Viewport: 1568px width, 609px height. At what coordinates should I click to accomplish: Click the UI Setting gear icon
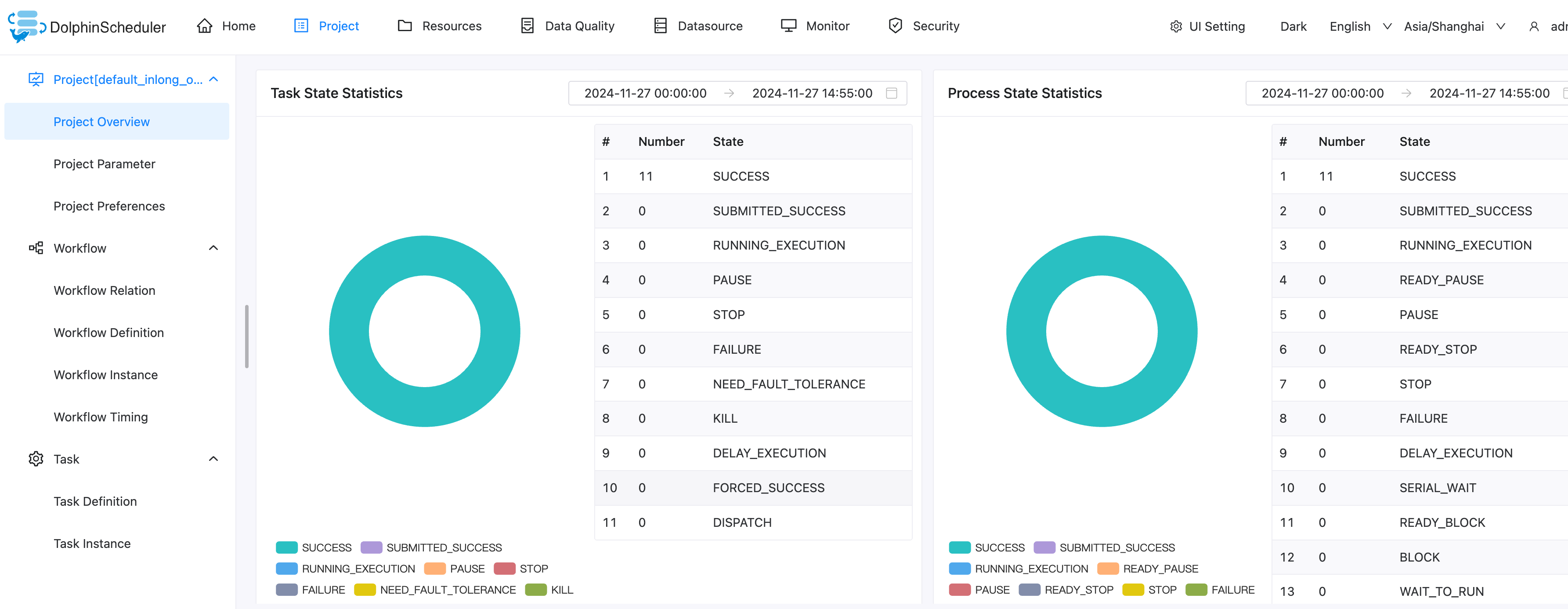[x=1175, y=27]
